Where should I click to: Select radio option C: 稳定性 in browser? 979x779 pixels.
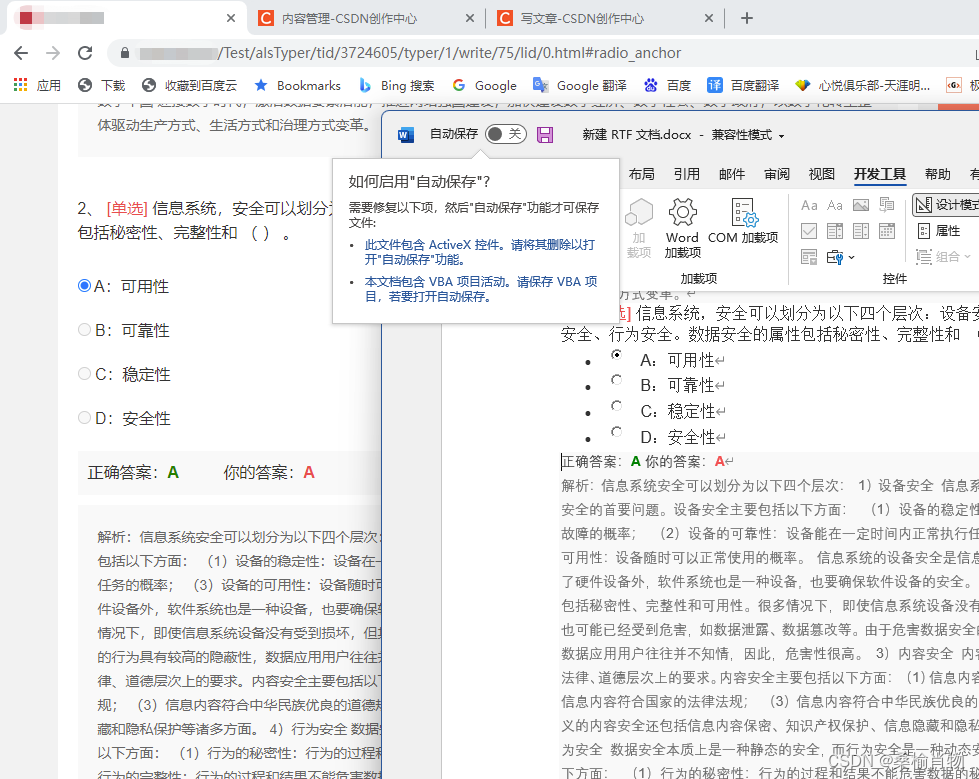tap(84, 373)
